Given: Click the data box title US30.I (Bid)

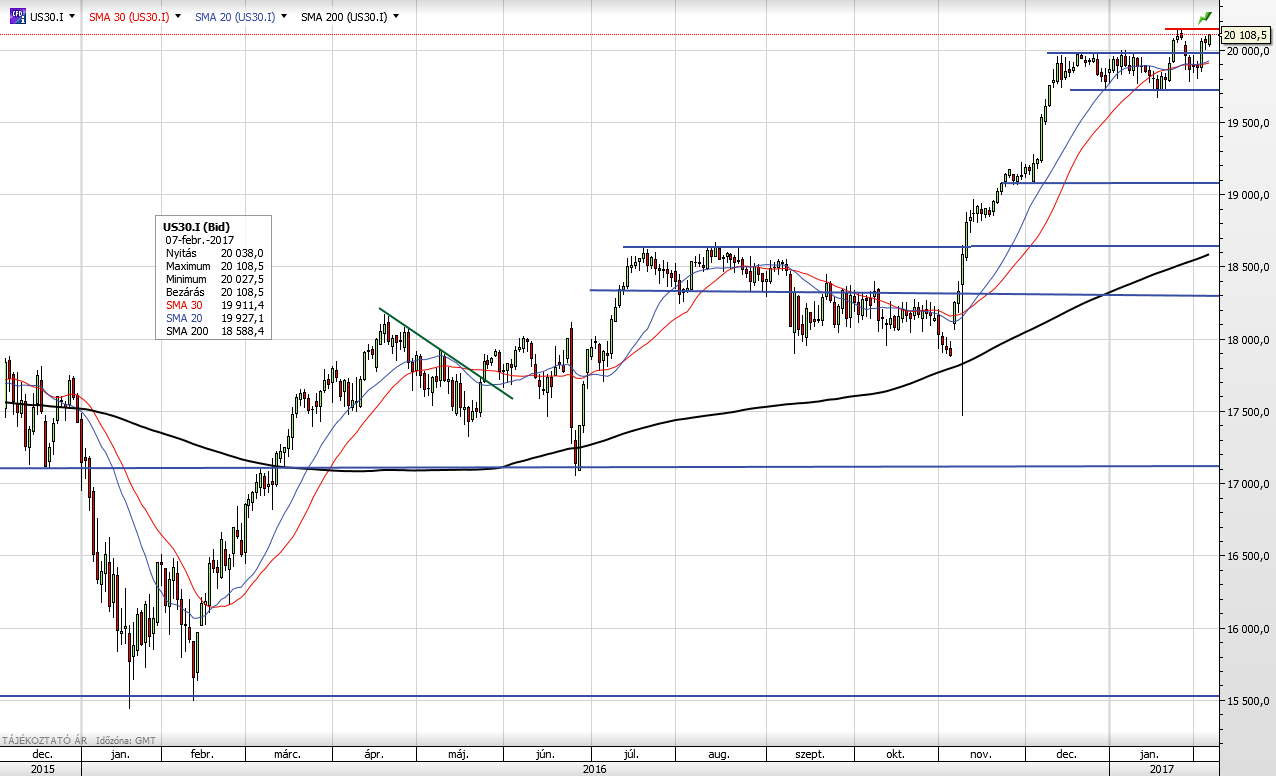Looking at the screenshot, I should tap(197, 227).
